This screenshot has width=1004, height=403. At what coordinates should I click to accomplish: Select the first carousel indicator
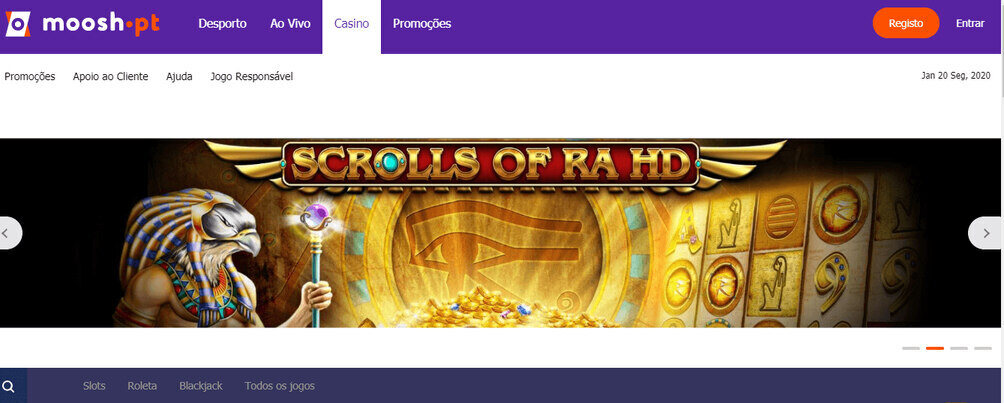pyautogui.click(x=911, y=349)
